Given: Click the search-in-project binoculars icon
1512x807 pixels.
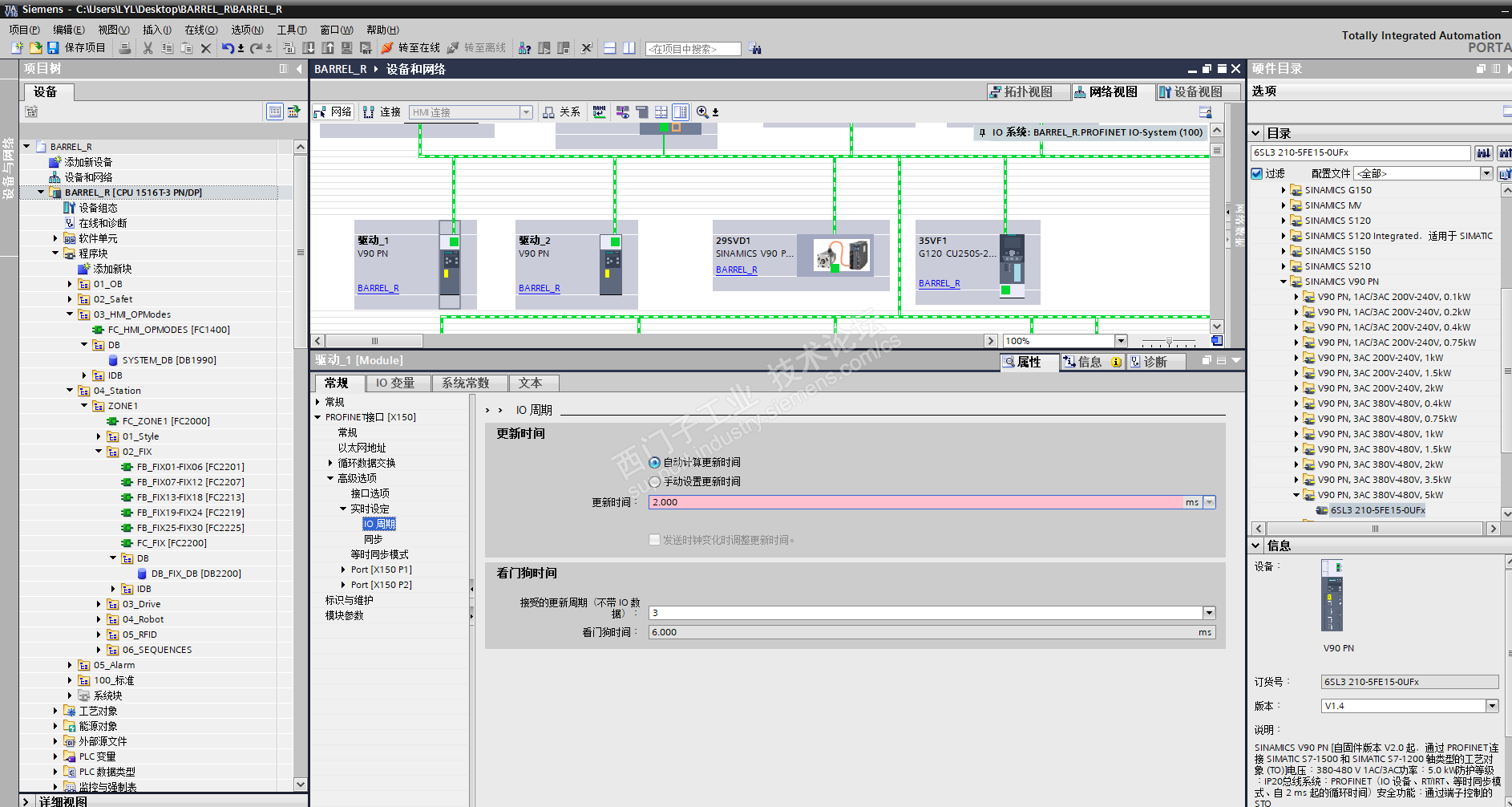Looking at the screenshot, I should coord(755,49).
